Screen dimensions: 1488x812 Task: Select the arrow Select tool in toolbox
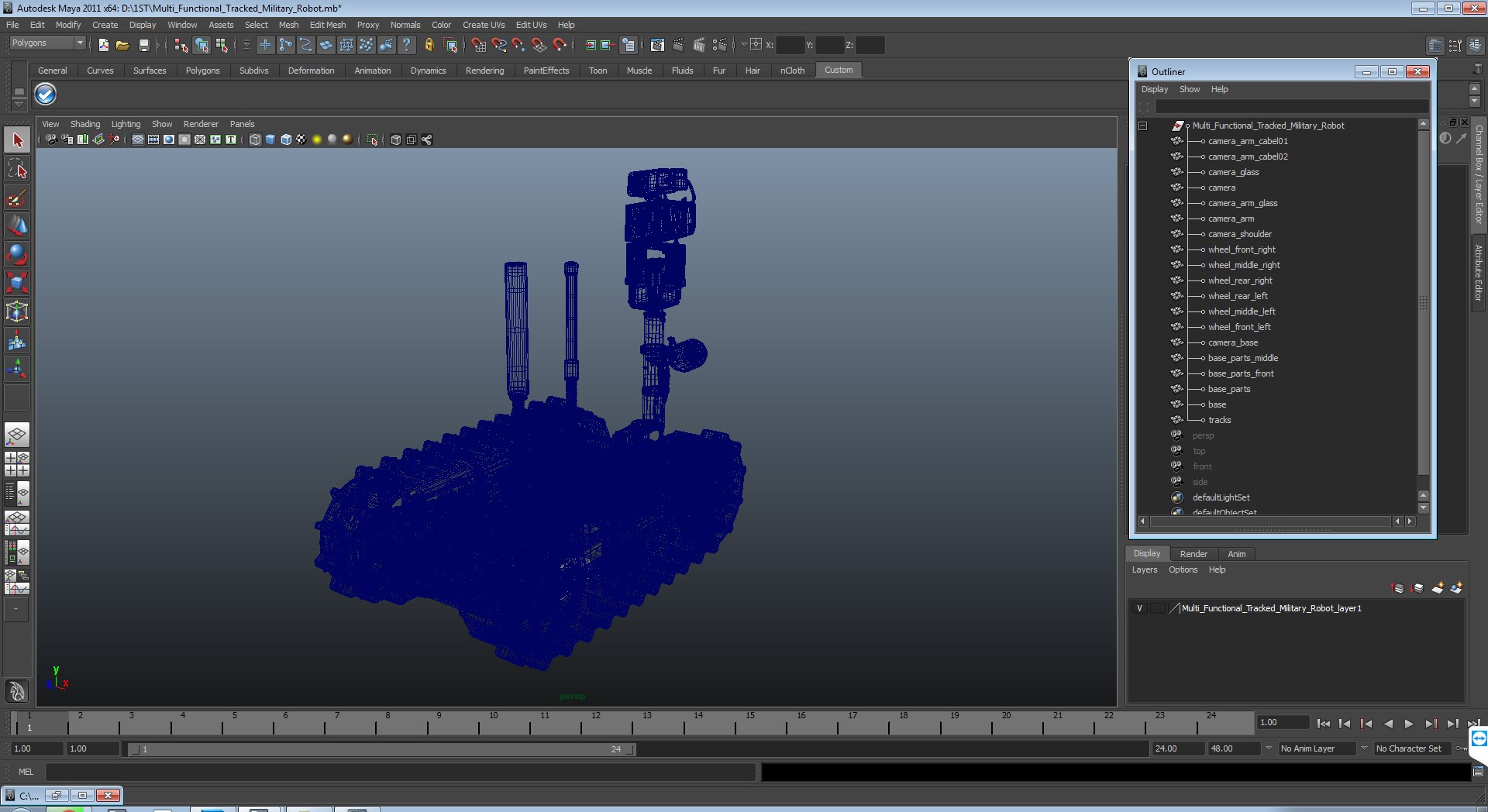click(x=17, y=140)
